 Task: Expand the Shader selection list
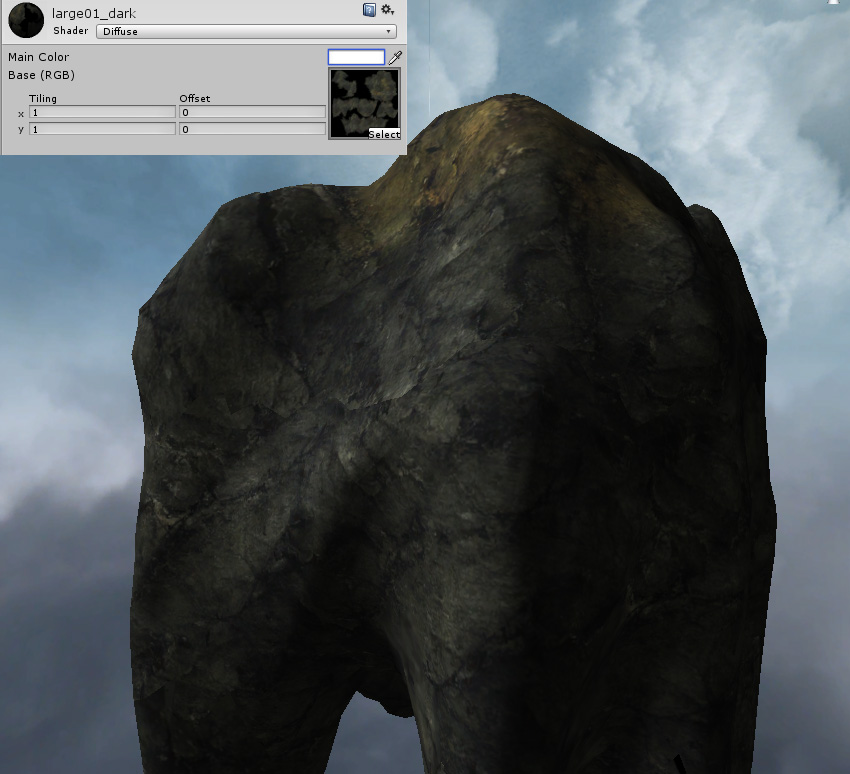point(247,31)
